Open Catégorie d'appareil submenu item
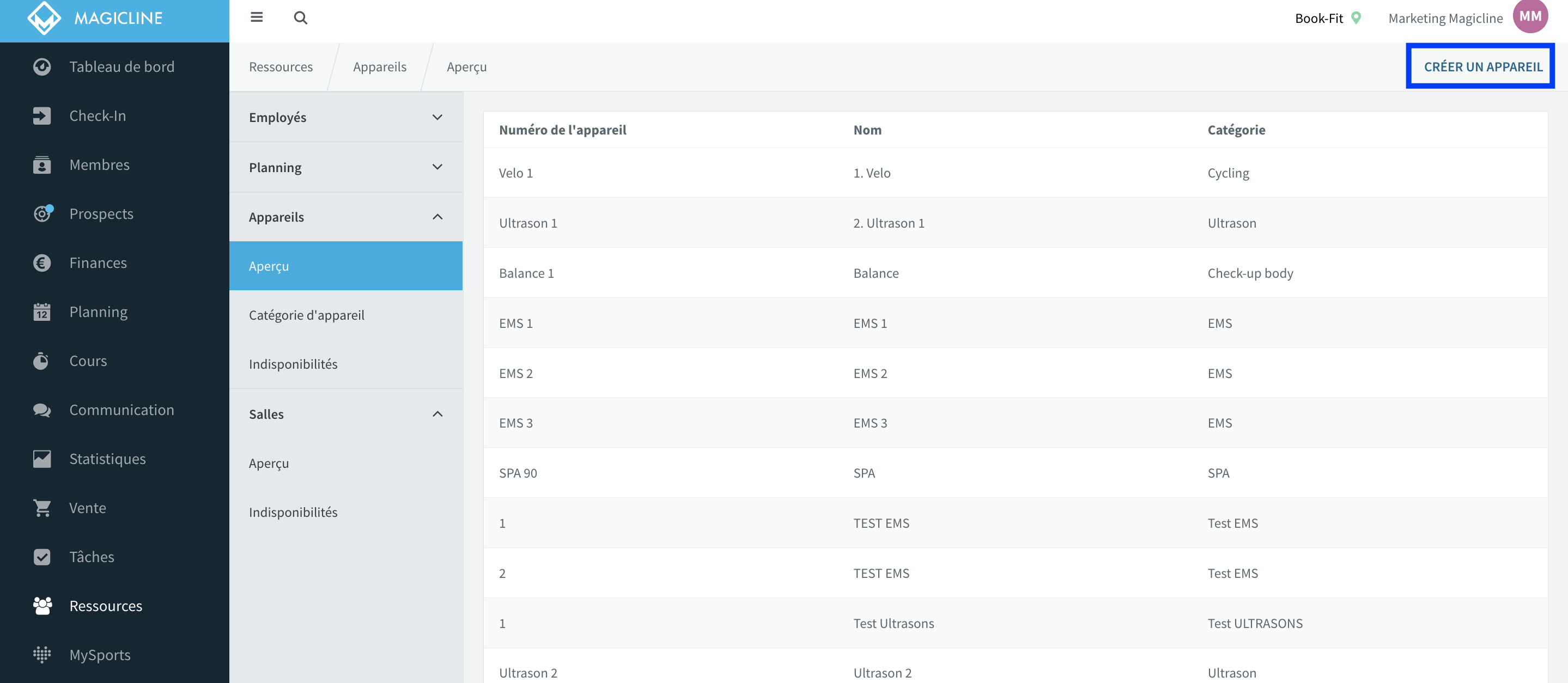Viewport: 1568px width, 683px height. tap(346, 315)
